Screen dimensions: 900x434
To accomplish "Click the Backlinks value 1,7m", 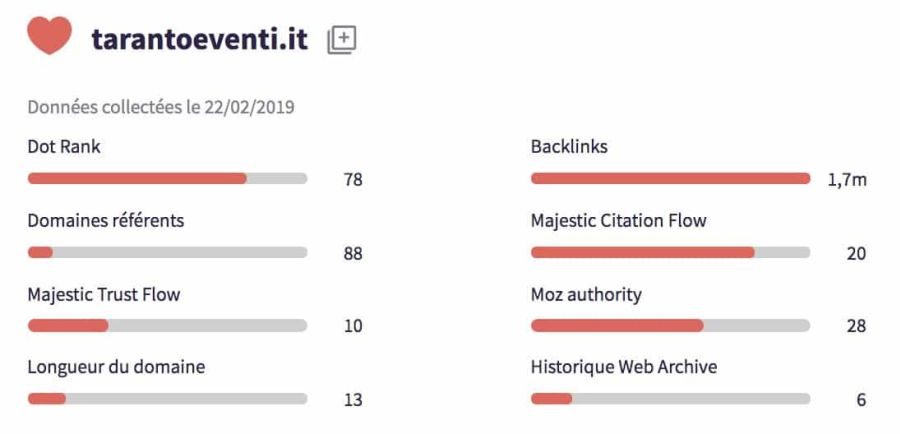I will (x=847, y=180).
